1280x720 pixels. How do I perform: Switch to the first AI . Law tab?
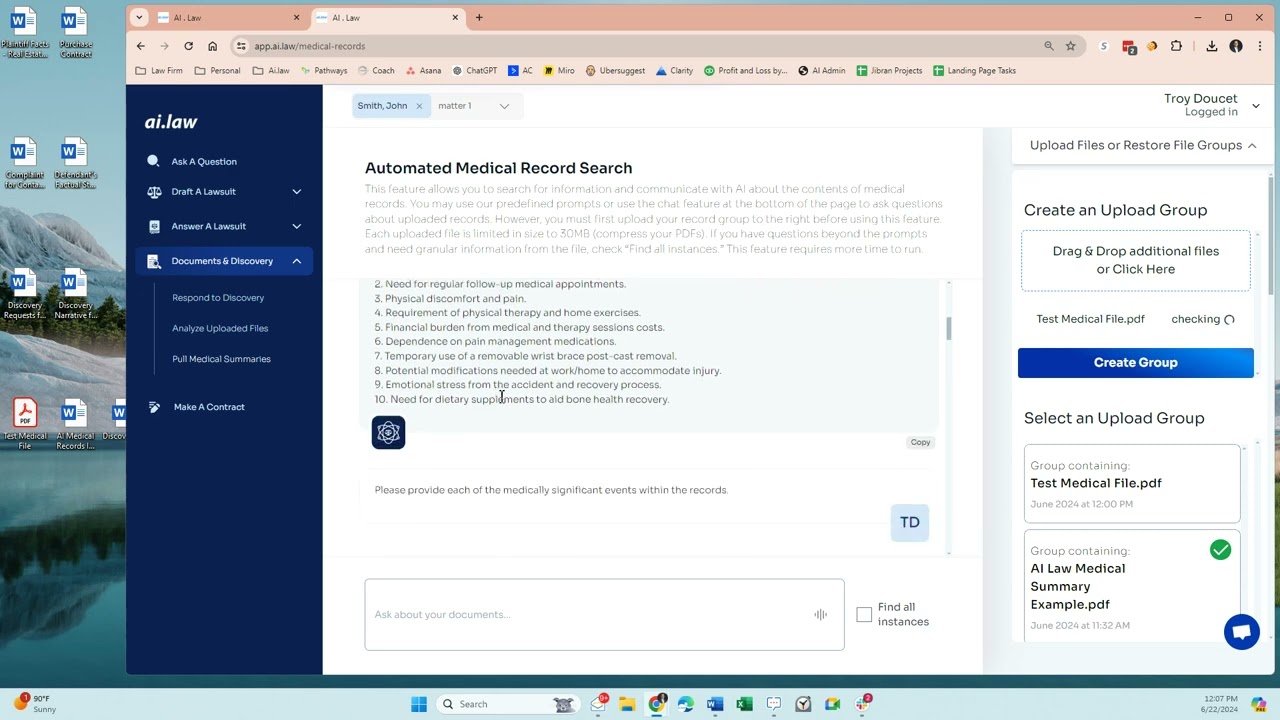[226, 17]
